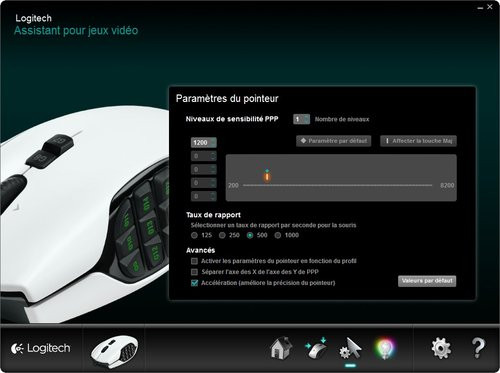Close the Logitech gaming software window
500x373 pixels.
click(x=490, y=6)
